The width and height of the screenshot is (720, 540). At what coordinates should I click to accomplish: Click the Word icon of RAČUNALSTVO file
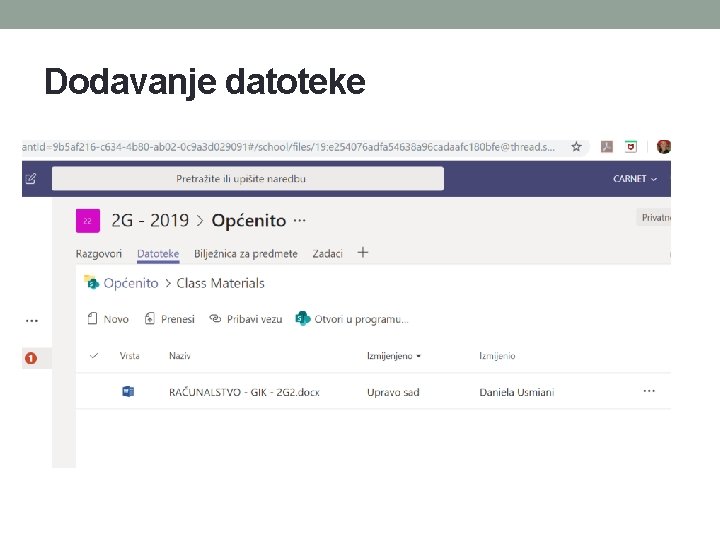point(128,391)
